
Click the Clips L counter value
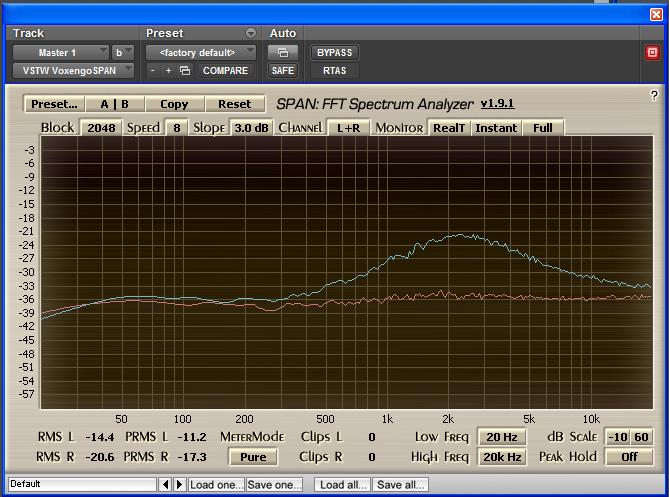[372, 437]
